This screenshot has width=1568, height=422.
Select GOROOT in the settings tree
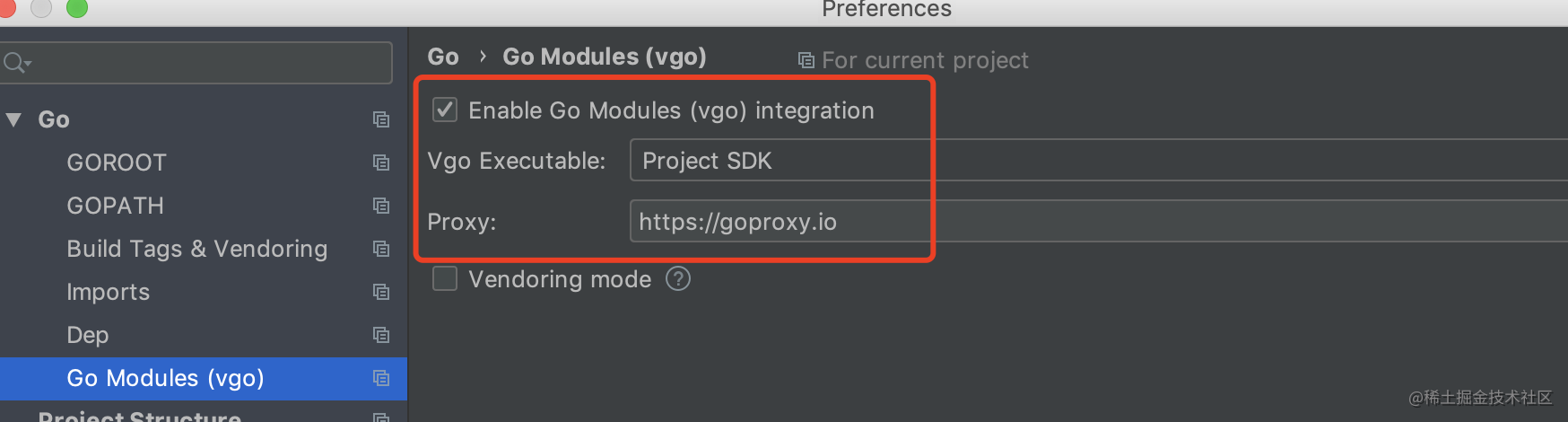point(117,163)
